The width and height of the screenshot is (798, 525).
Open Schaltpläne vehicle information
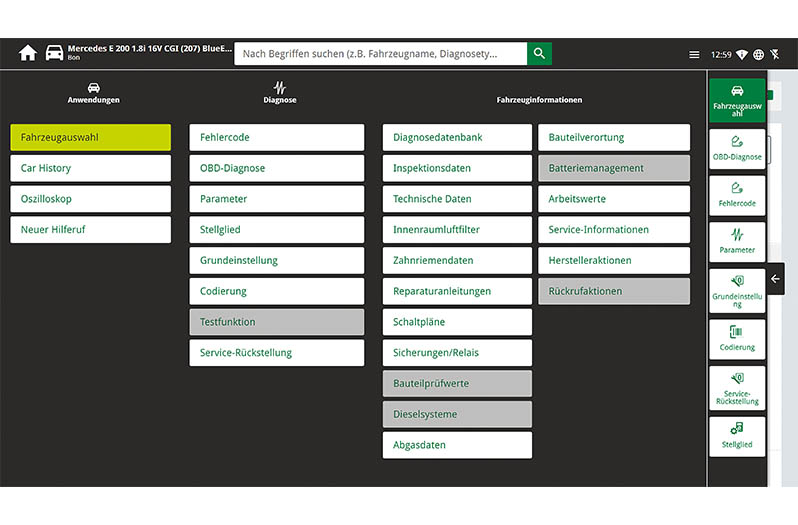click(457, 322)
